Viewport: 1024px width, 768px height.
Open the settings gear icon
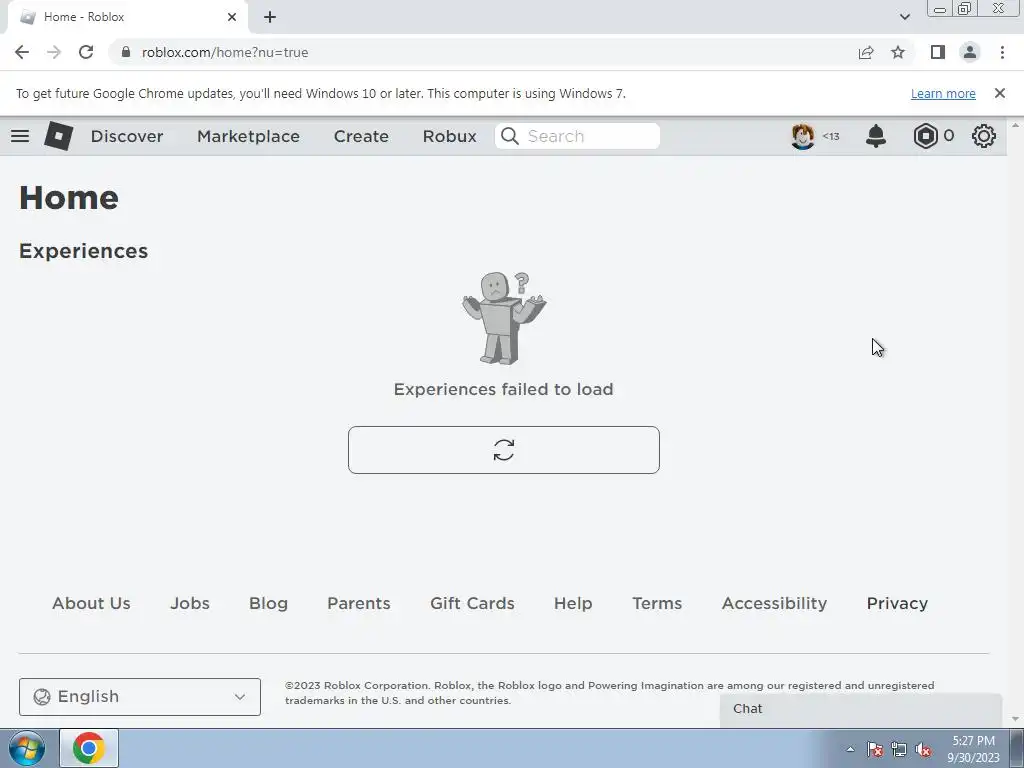[984, 136]
